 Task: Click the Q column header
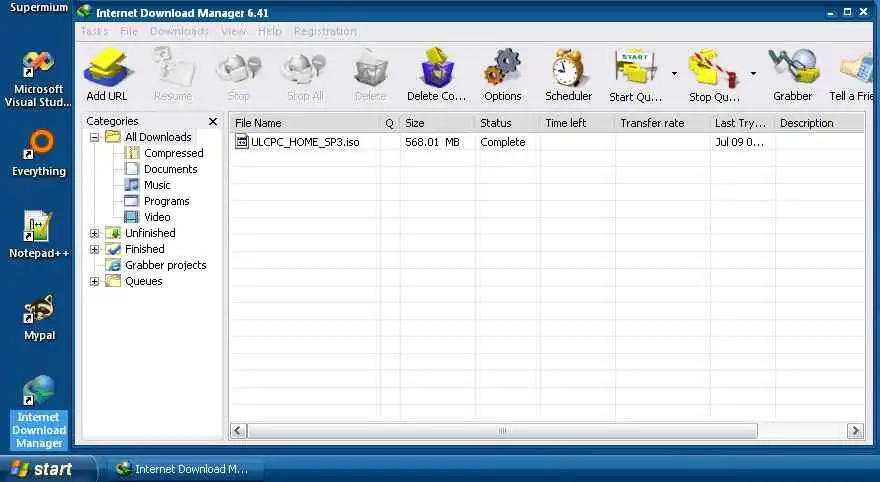pyautogui.click(x=390, y=123)
